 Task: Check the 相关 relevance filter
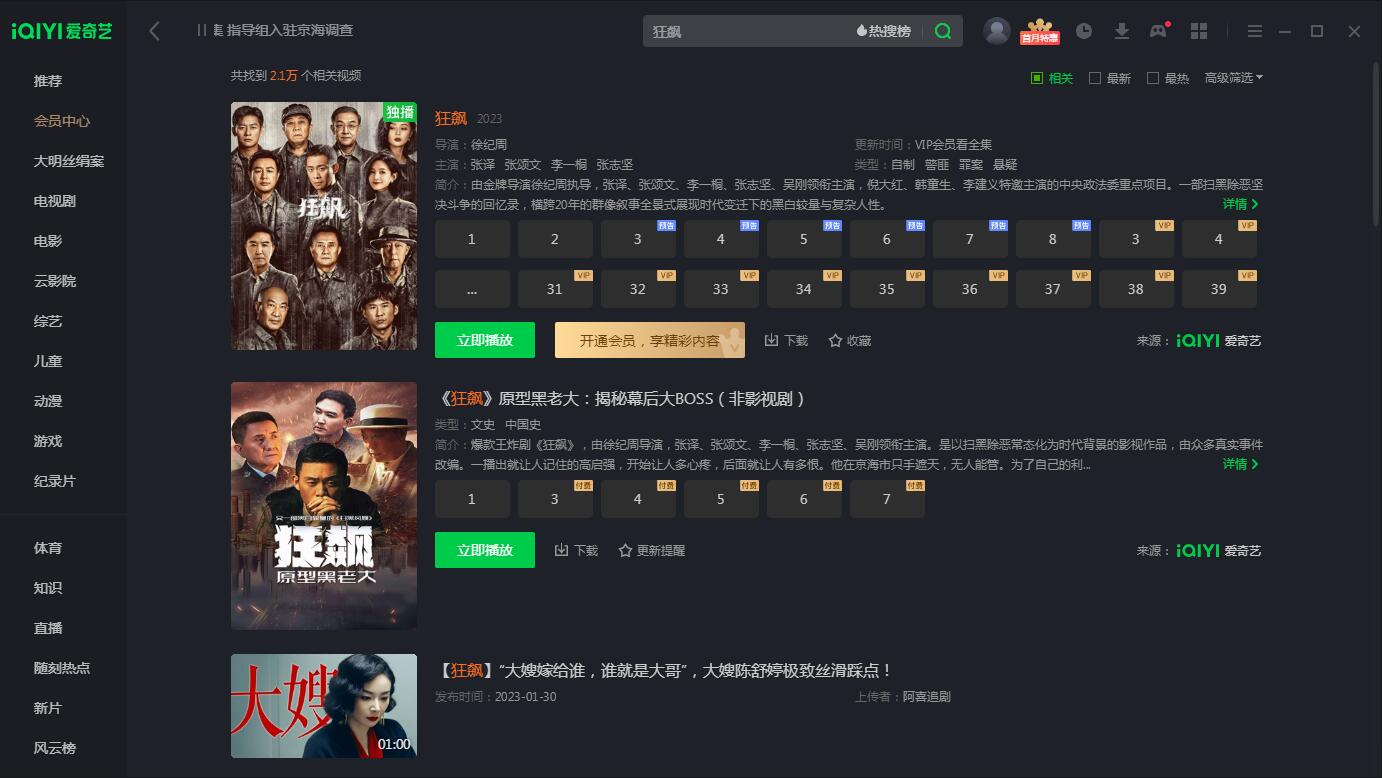coord(1052,78)
